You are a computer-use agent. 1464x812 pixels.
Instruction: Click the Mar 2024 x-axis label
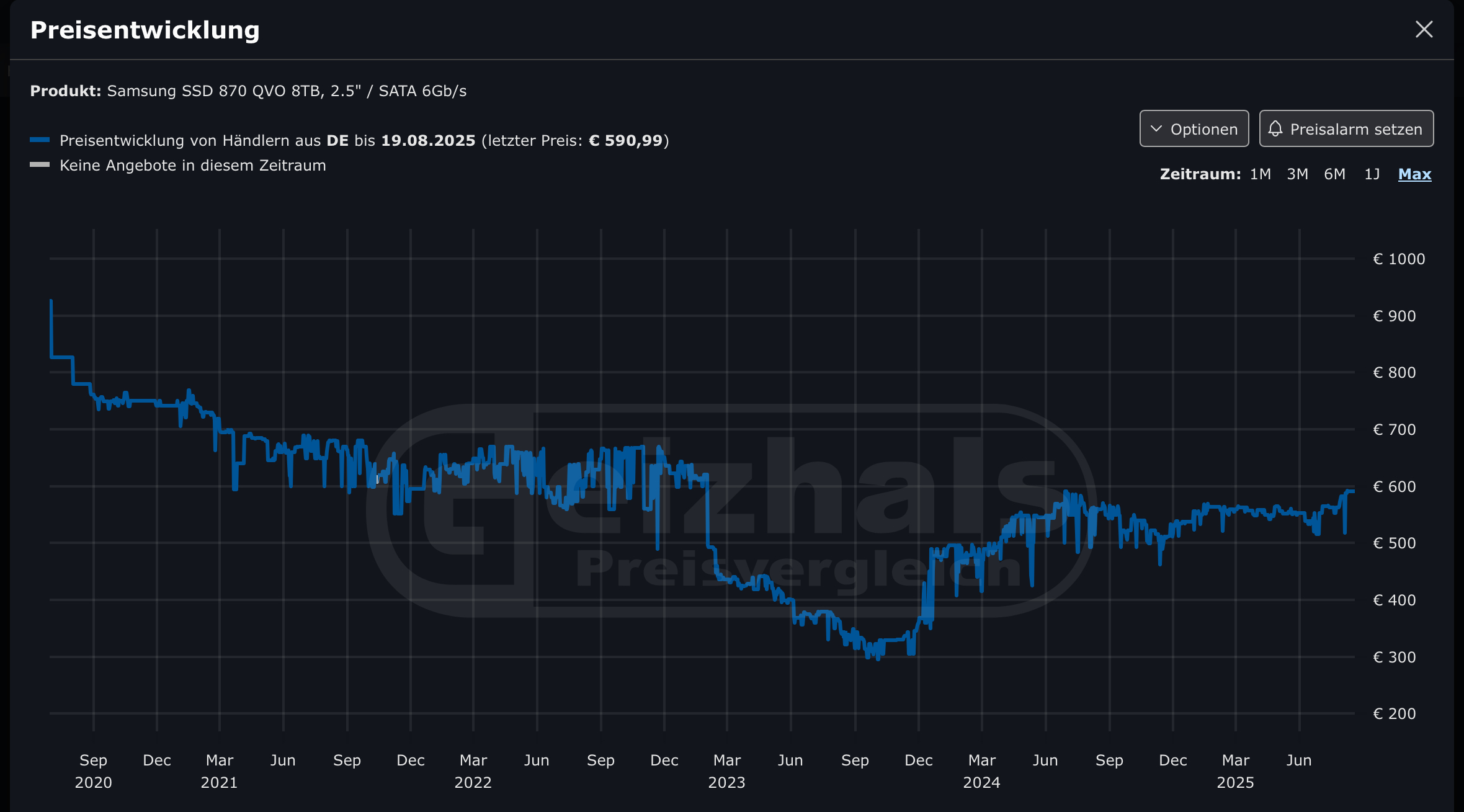coord(982,771)
